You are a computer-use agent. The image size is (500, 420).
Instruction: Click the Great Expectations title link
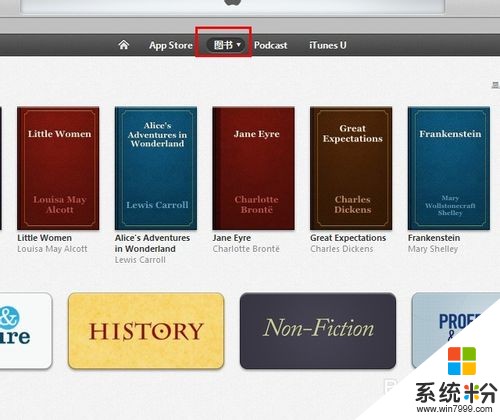[x=348, y=238]
